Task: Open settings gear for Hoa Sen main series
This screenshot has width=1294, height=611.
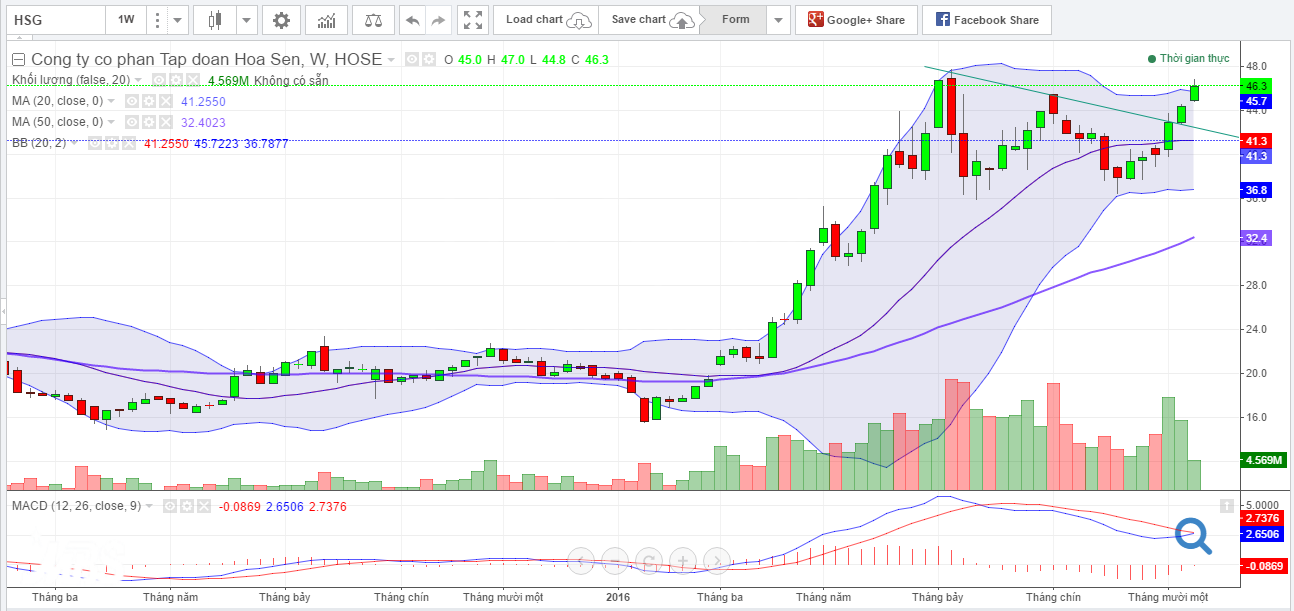Action: [429, 59]
